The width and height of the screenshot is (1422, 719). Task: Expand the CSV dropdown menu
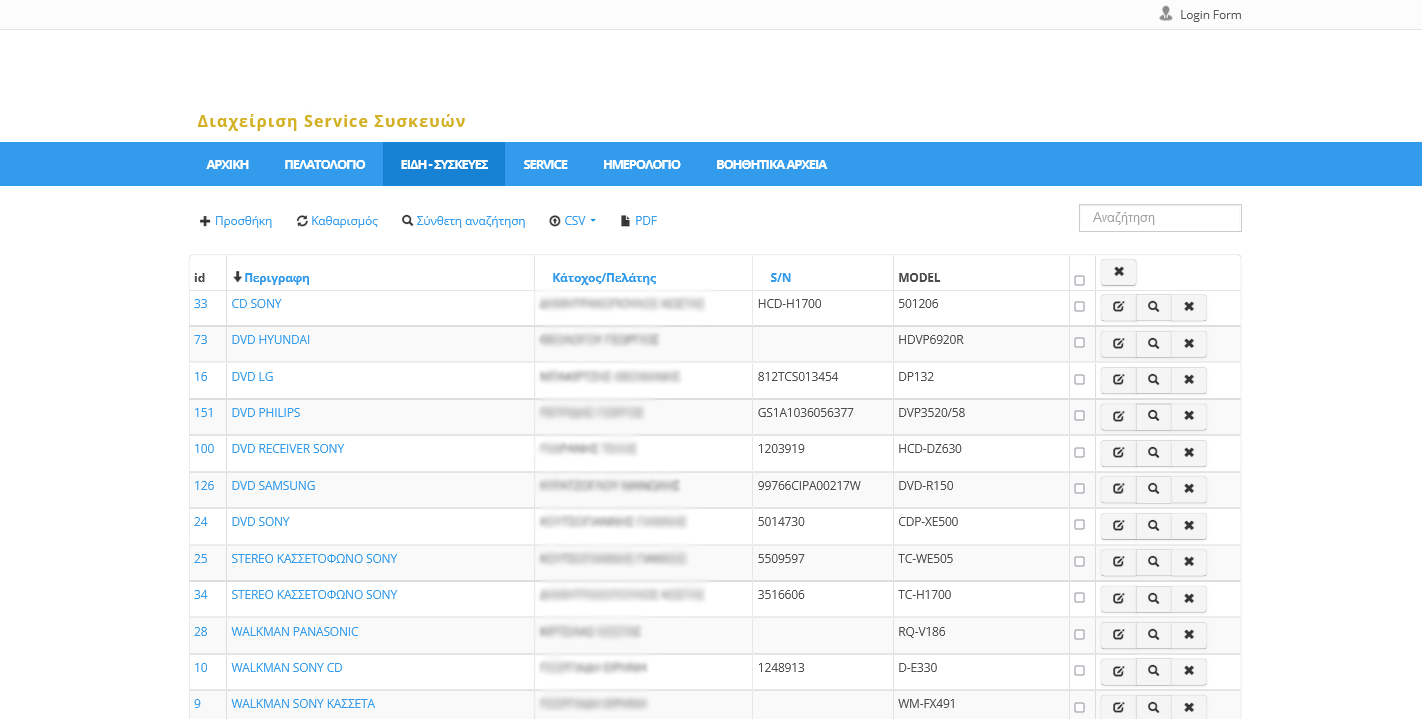pyautogui.click(x=573, y=221)
